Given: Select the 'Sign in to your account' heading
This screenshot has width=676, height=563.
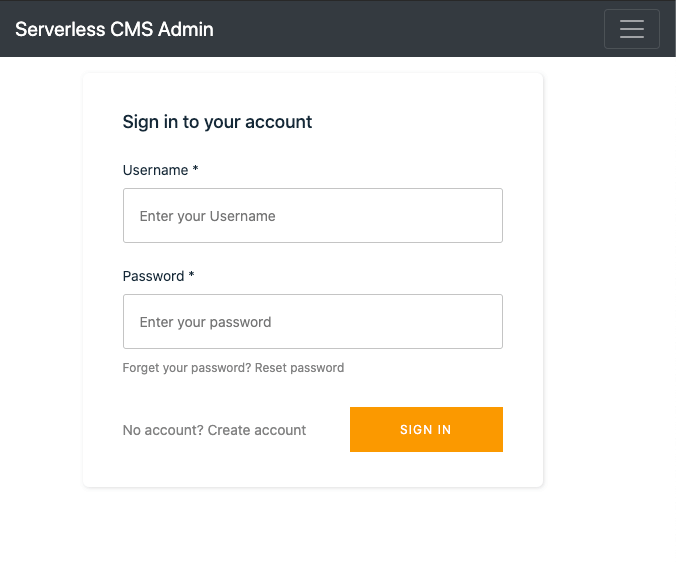Looking at the screenshot, I should (x=217, y=122).
